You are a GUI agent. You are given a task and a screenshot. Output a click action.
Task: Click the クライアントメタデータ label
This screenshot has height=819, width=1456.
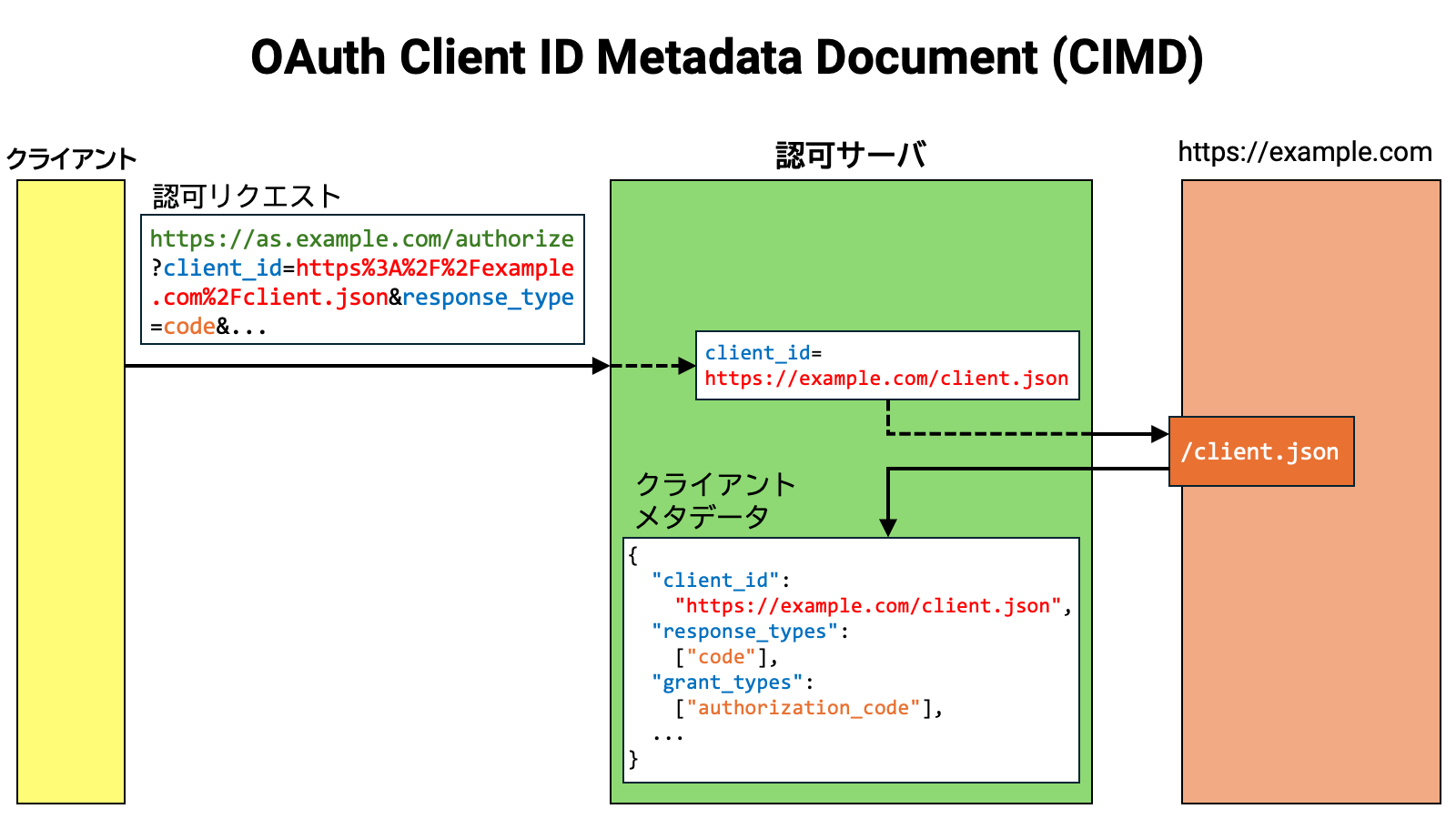(x=714, y=500)
